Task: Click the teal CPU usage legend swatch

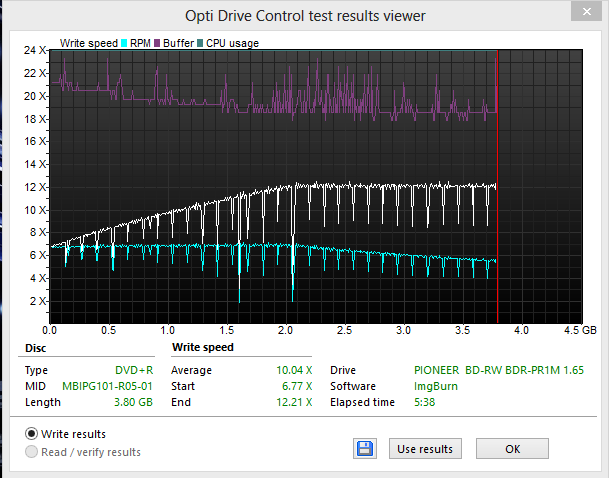Action: point(200,43)
